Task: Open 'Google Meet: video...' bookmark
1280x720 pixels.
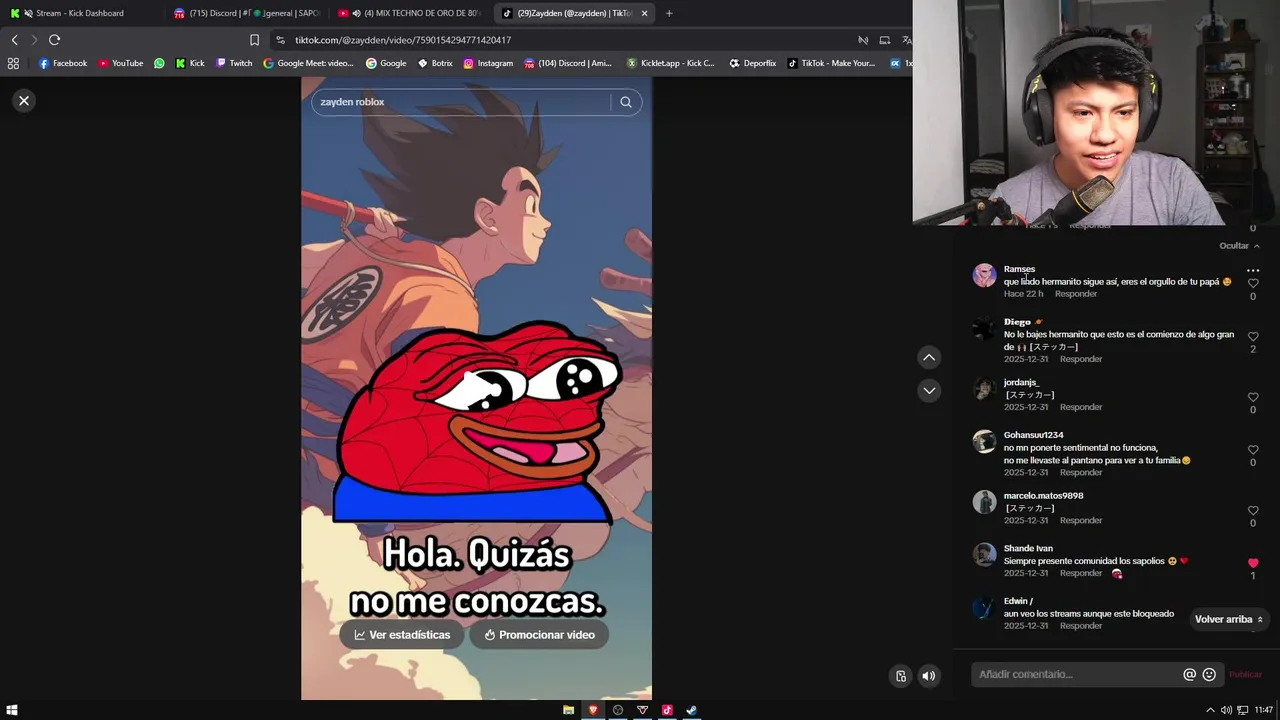Action: pos(308,63)
